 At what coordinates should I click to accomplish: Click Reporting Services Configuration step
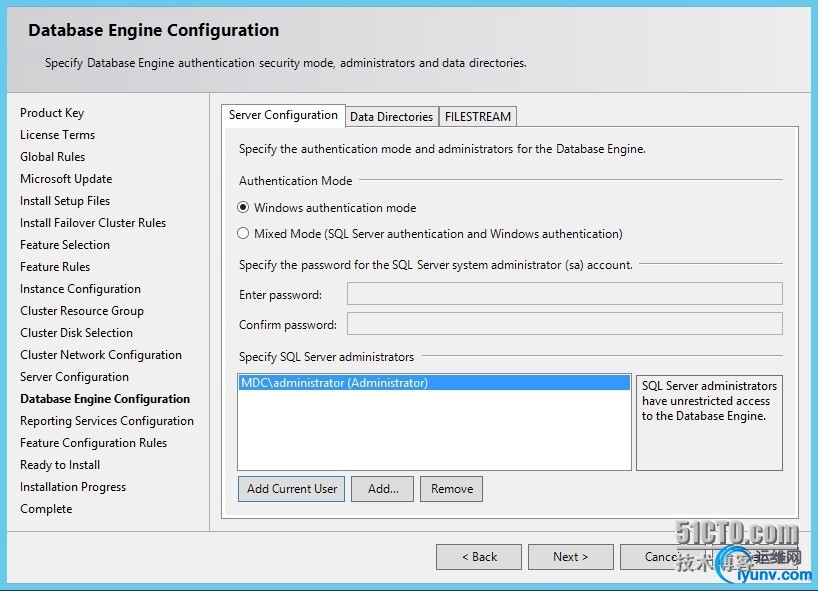coord(106,421)
